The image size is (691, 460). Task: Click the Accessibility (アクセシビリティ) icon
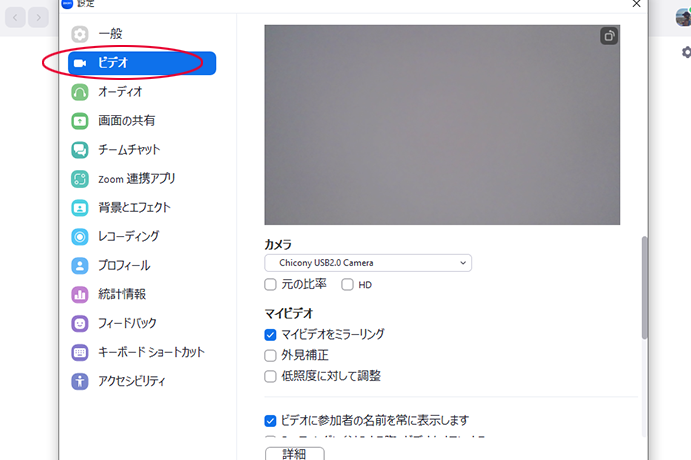click(80, 381)
